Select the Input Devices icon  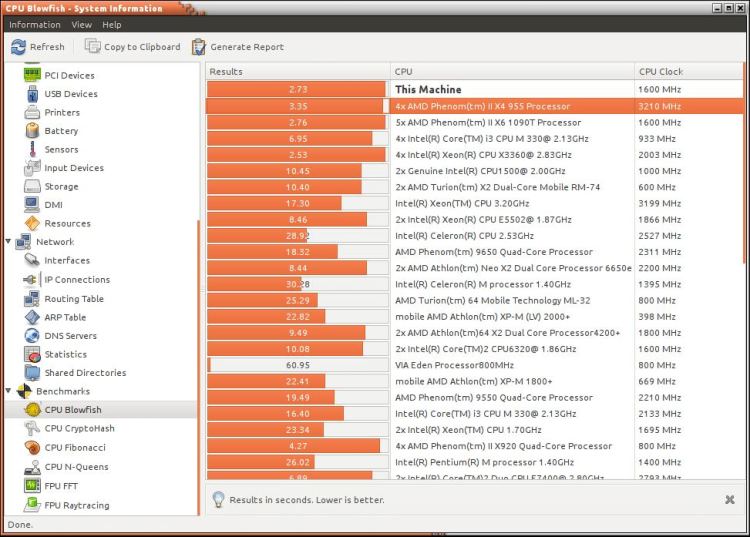click(32, 168)
